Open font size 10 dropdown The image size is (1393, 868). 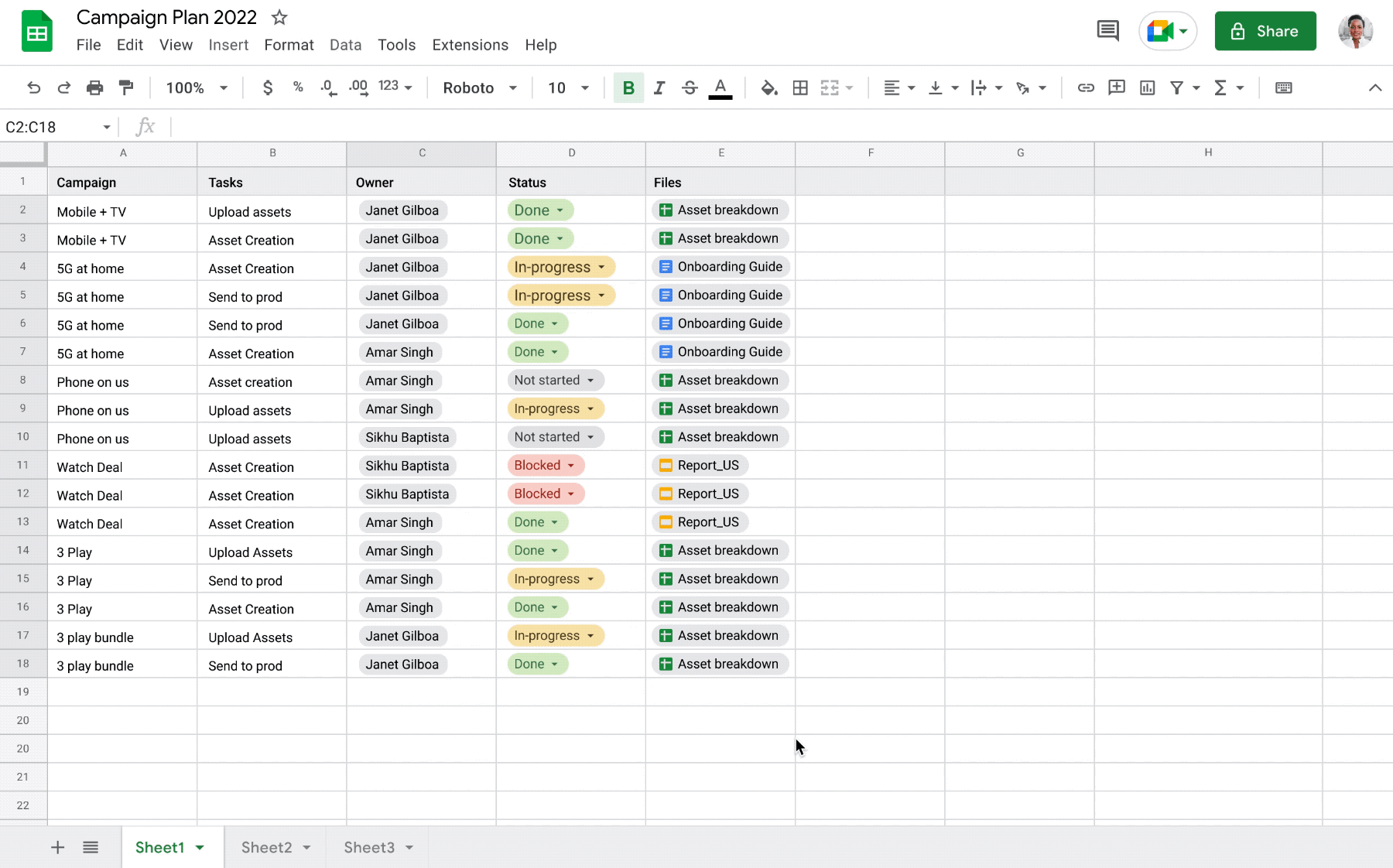(x=569, y=88)
